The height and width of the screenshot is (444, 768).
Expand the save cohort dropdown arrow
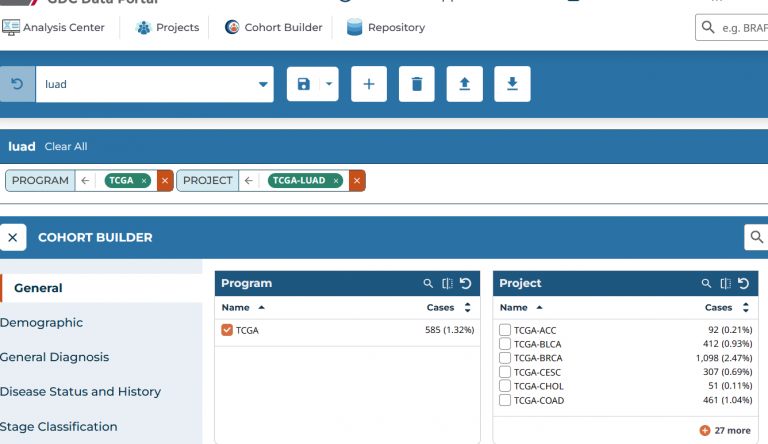(x=328, y=84)
